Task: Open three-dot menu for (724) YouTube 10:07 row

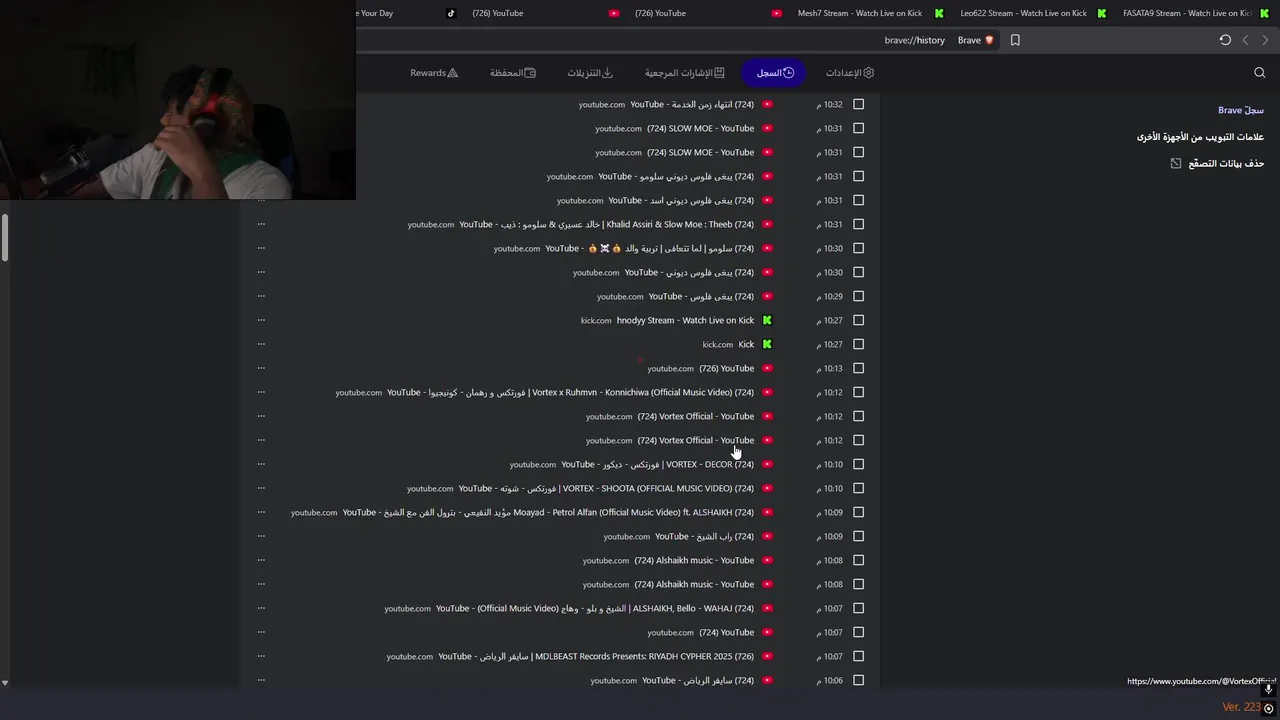Action: (261, 632)
